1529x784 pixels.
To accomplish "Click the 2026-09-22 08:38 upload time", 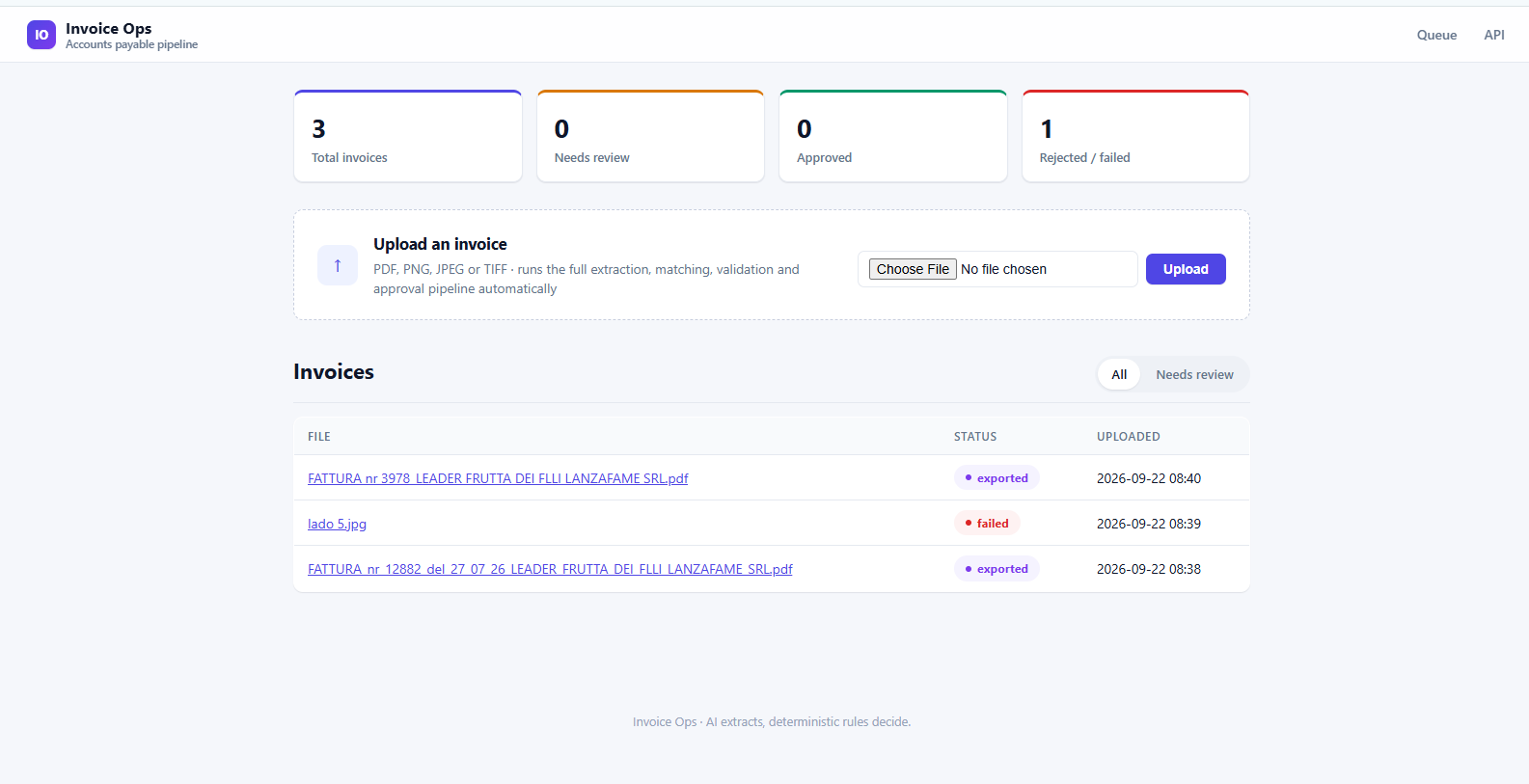I will click(x=1149, y=569).
